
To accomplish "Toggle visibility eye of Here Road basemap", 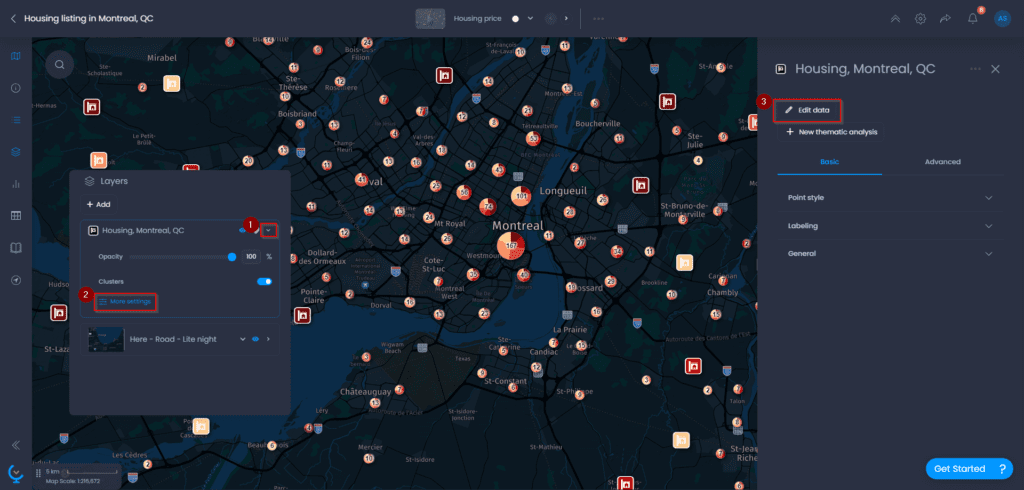I will coord(255,339).
